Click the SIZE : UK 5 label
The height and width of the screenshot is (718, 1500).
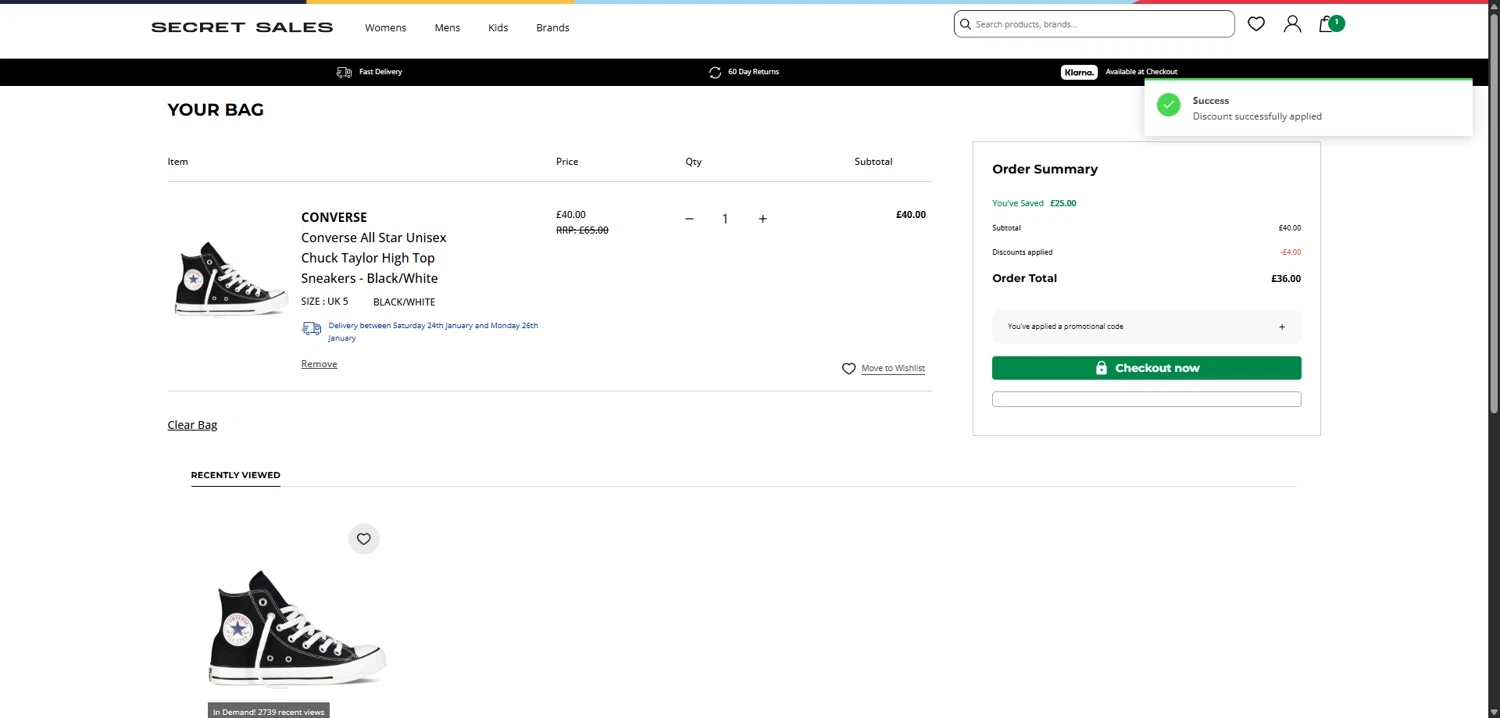[325, 302]
